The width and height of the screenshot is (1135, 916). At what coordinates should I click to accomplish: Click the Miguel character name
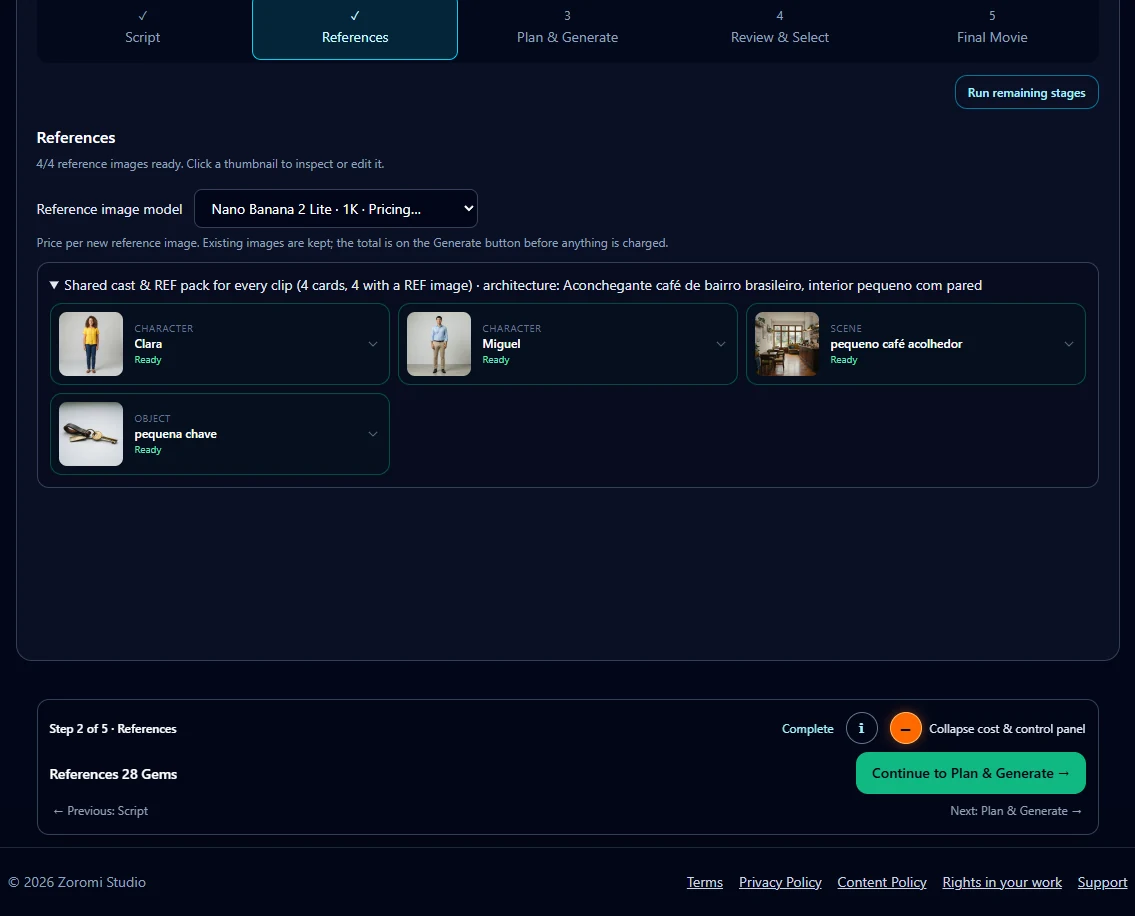(502, 344)
